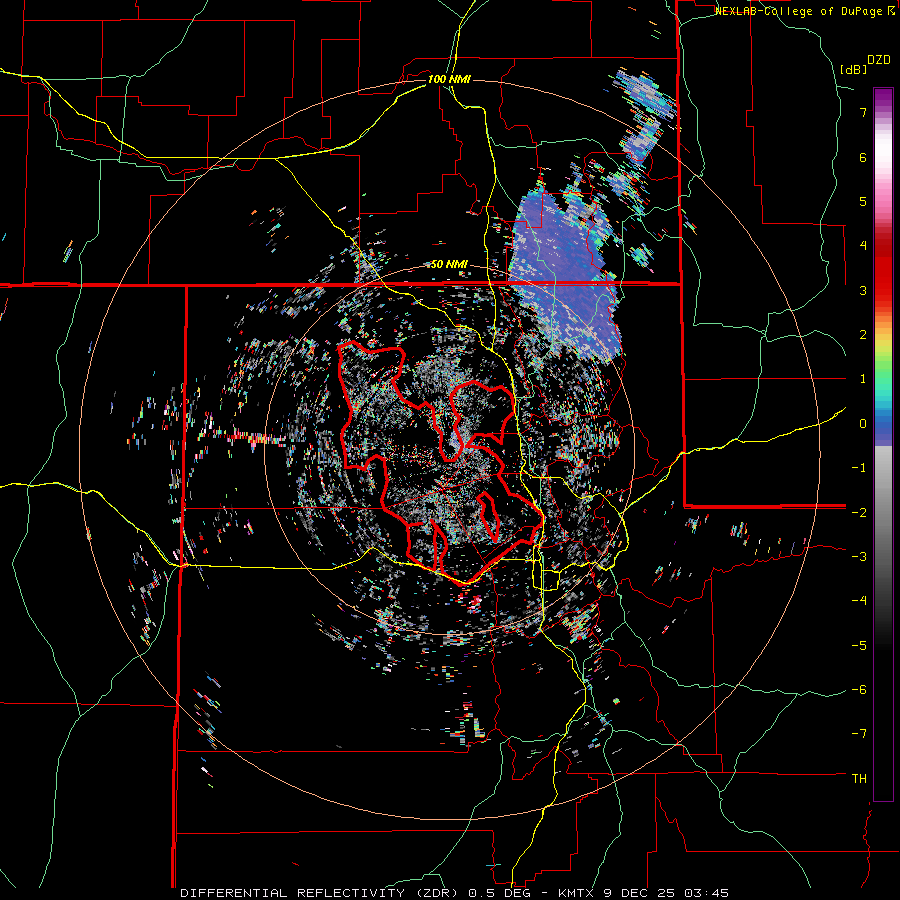Viewport: 900px width, 900px height.
Task: Click the -2 value on the color scale
Action: click(x=859, y=512)
